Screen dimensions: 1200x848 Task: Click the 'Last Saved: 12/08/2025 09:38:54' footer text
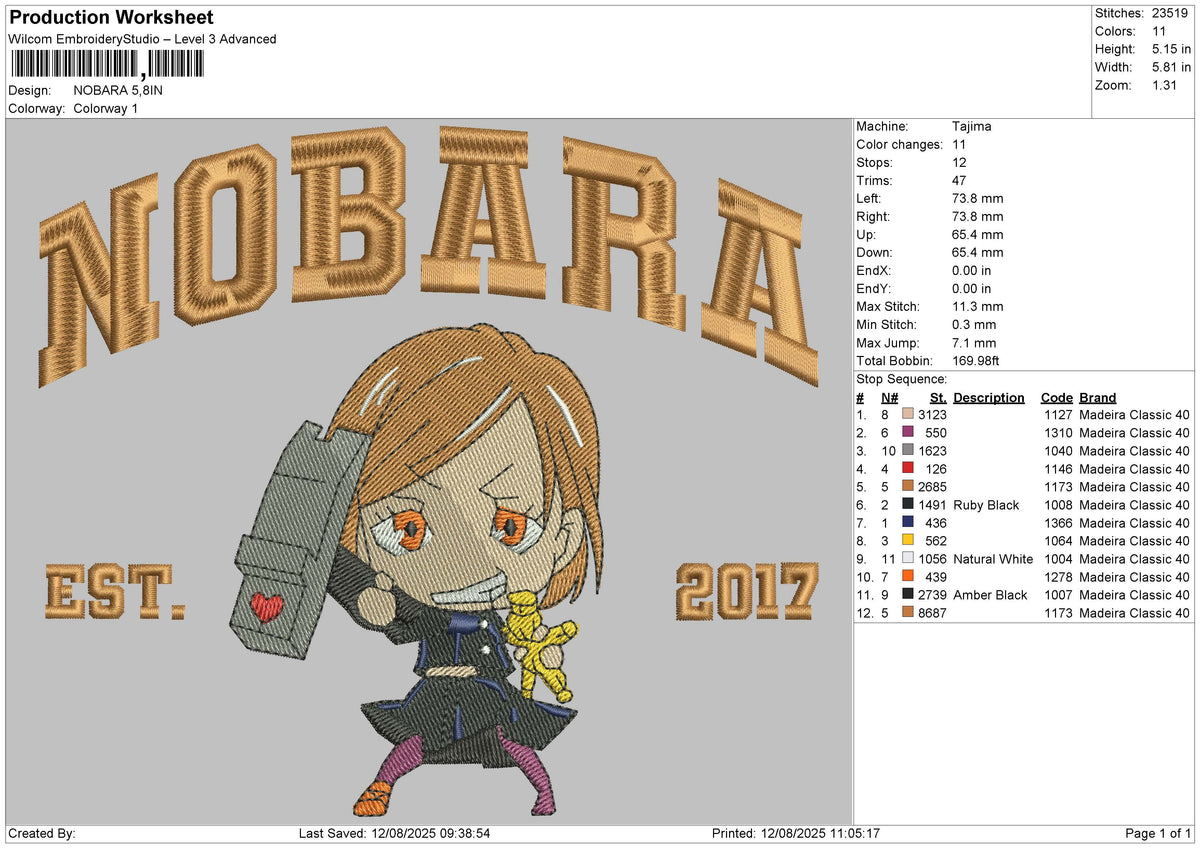coord(394,833)
